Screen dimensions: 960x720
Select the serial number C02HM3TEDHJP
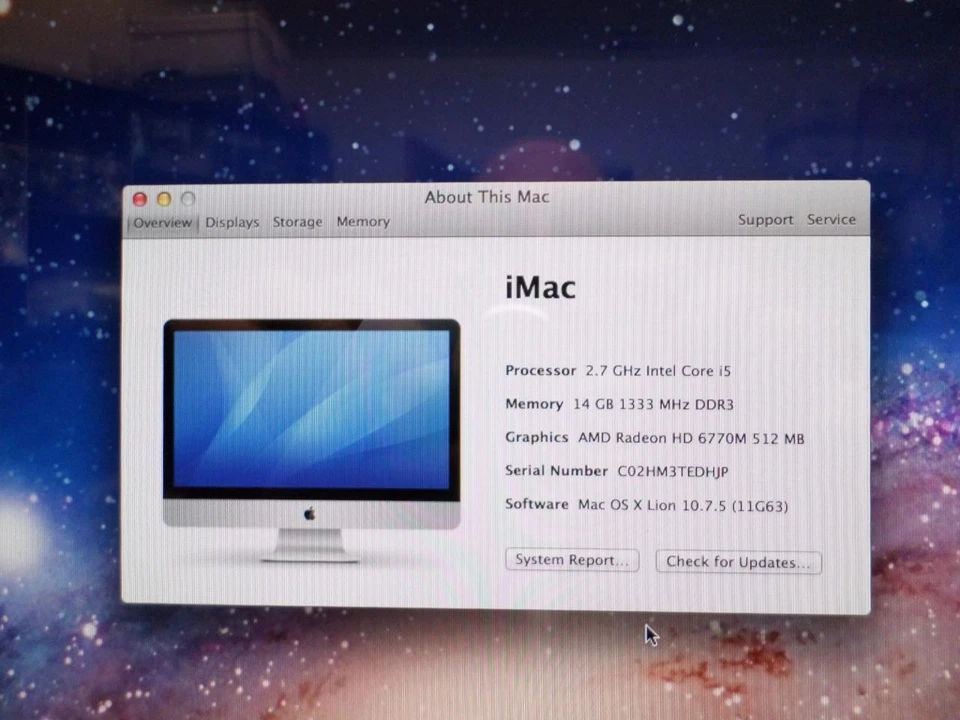click(674, 471)
